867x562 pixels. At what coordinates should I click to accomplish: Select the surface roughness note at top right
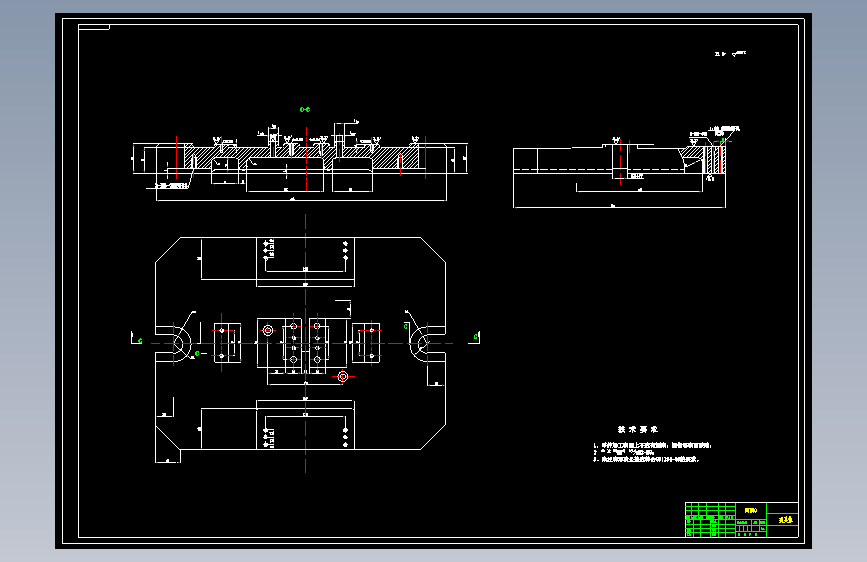click(730, 54)
